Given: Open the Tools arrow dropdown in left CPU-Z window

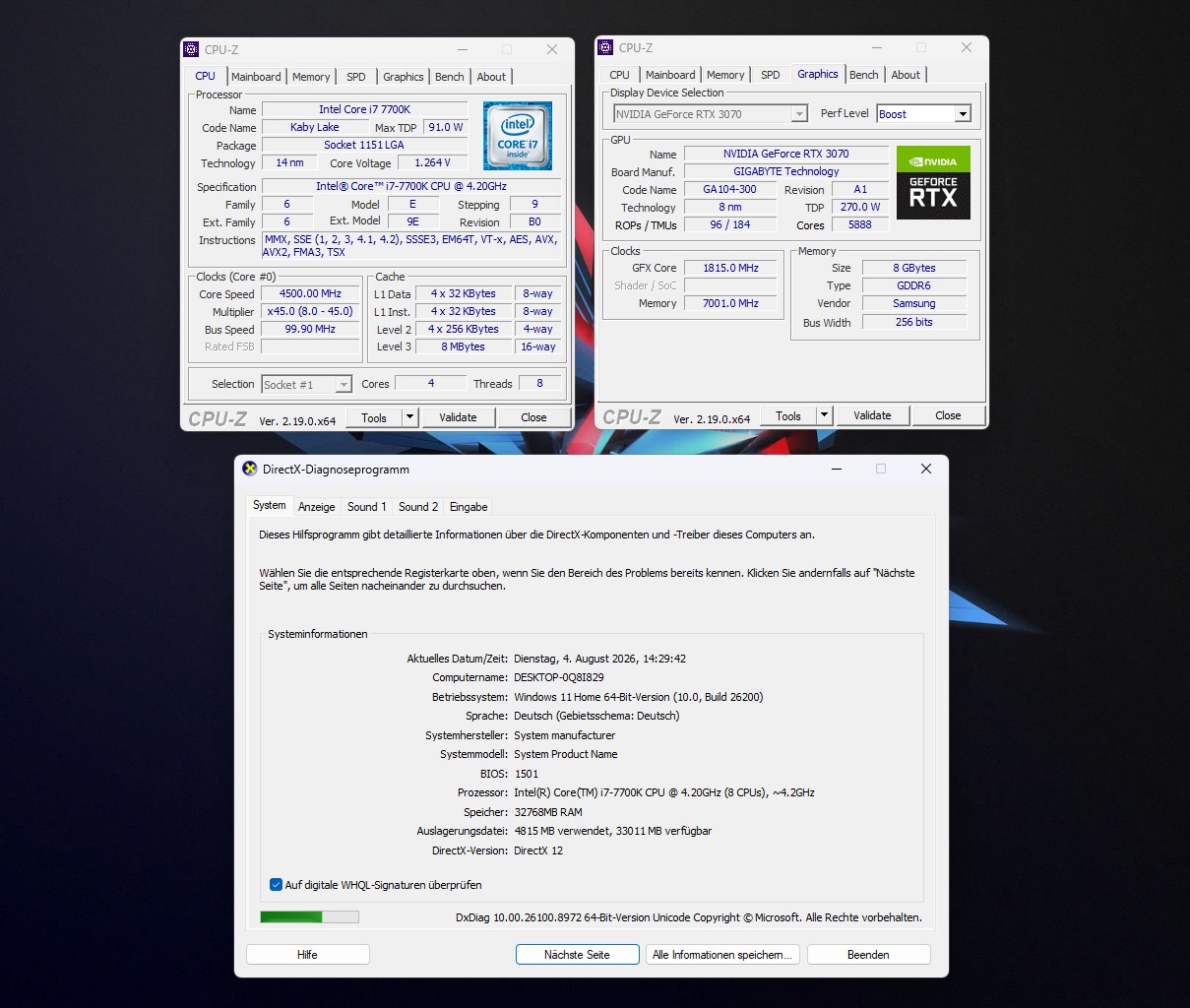Looking at the screenshot, I should point(409,417).
